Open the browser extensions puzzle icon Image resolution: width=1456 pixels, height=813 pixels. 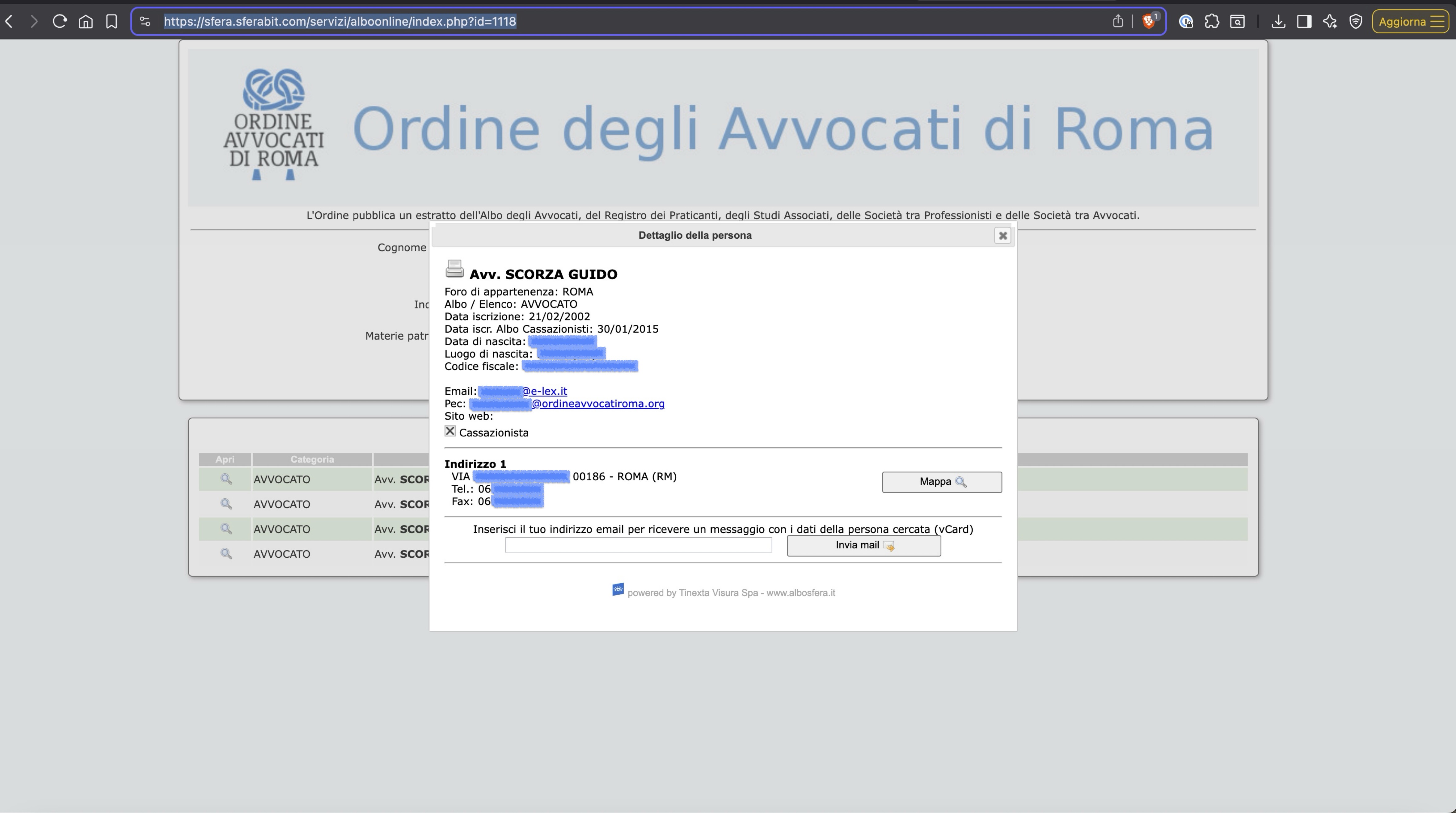(x=1211, y=22)
